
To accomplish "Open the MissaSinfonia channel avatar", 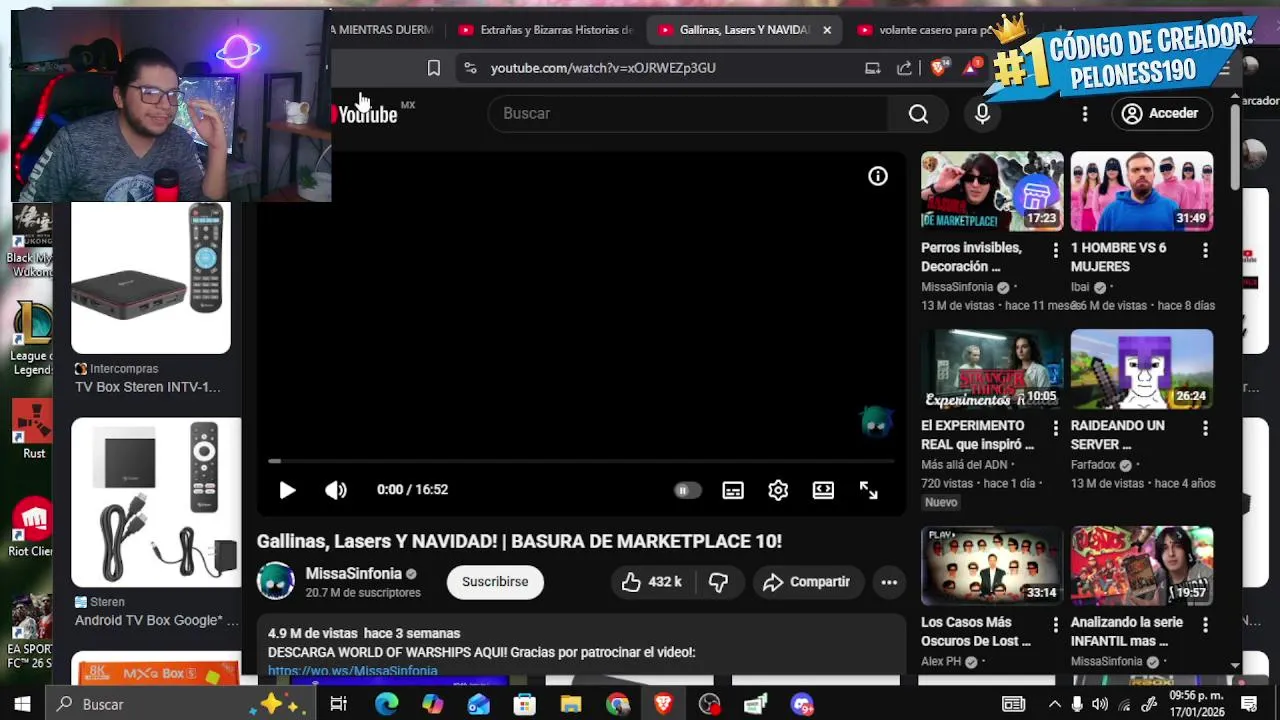I will tap(276, 581).
